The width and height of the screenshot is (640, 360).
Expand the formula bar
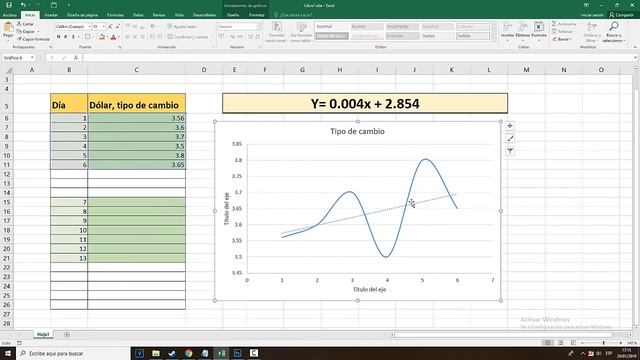[636, 58]
